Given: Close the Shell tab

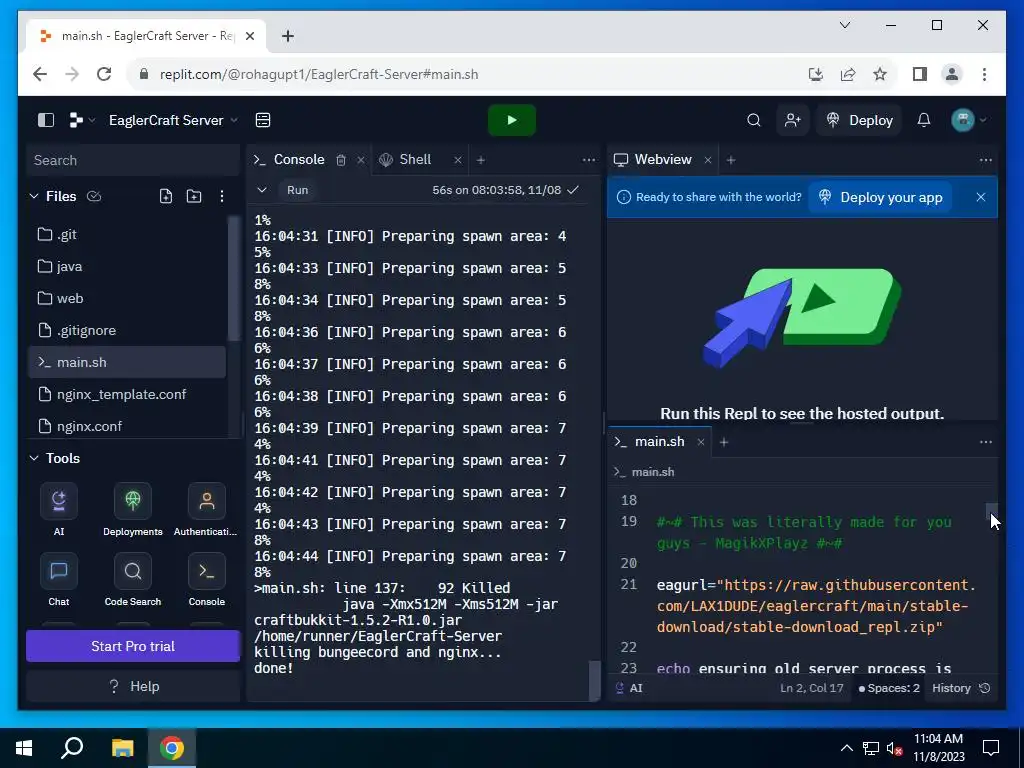Looking at the screenshot, I should (458, 160).
